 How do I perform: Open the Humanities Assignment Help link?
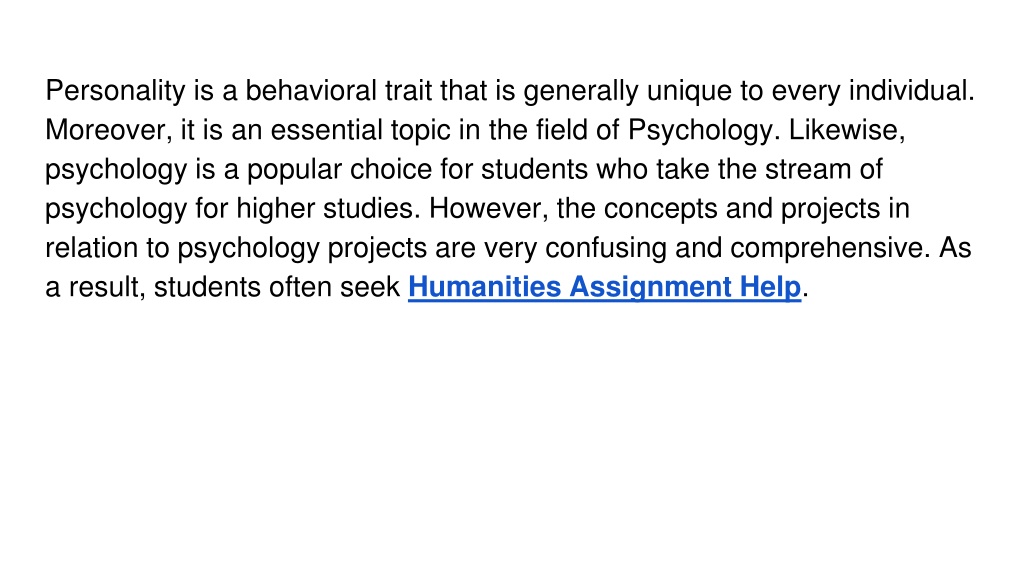[x=604, y=287]
